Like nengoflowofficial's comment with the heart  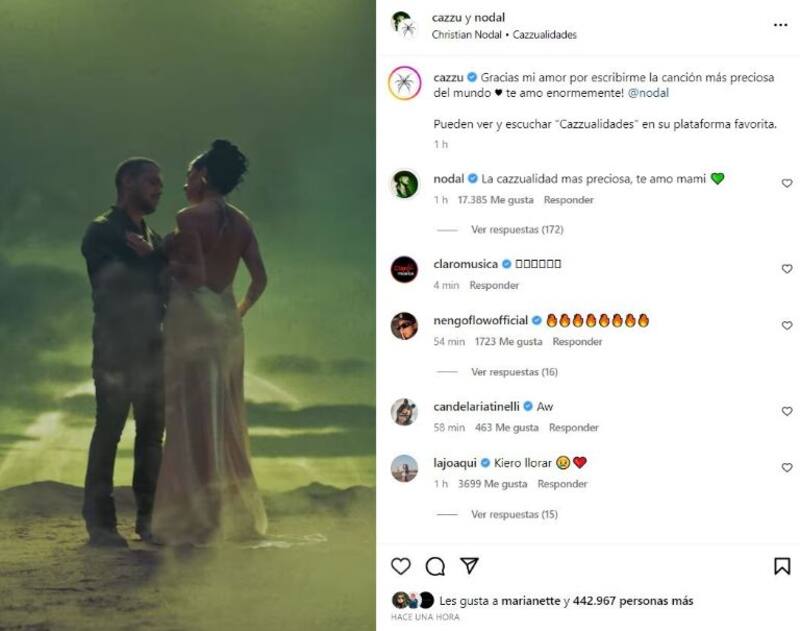(x=787, y=326)
